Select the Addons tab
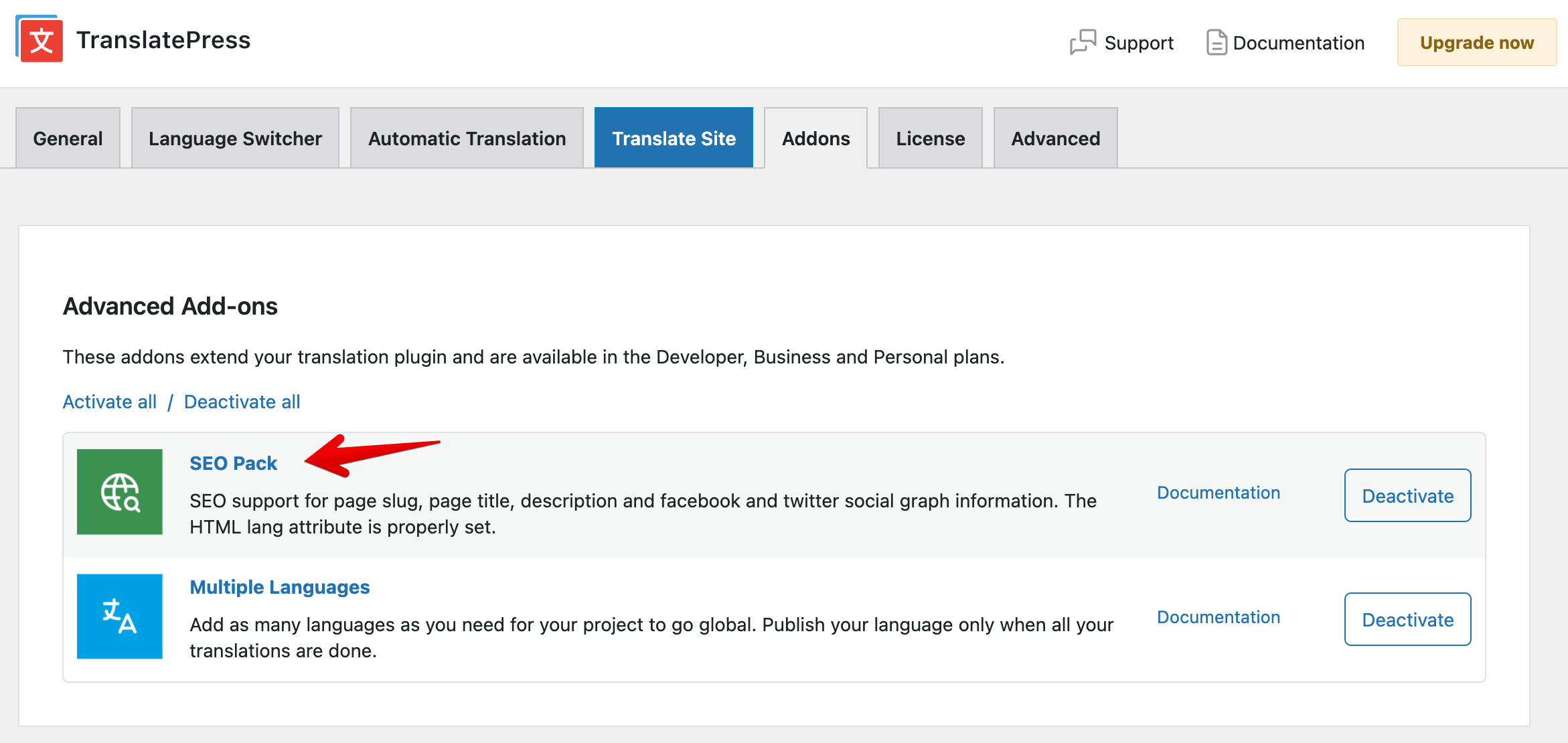This screenshot has height=743, width=1568. click(815, 138)
